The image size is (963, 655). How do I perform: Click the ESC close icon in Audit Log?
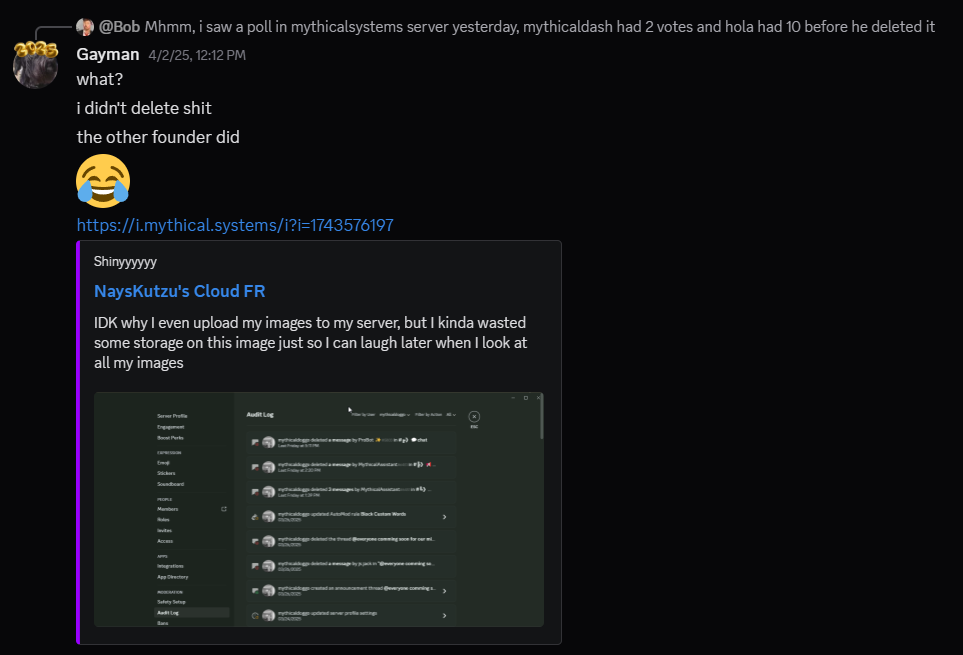point(473,416)
